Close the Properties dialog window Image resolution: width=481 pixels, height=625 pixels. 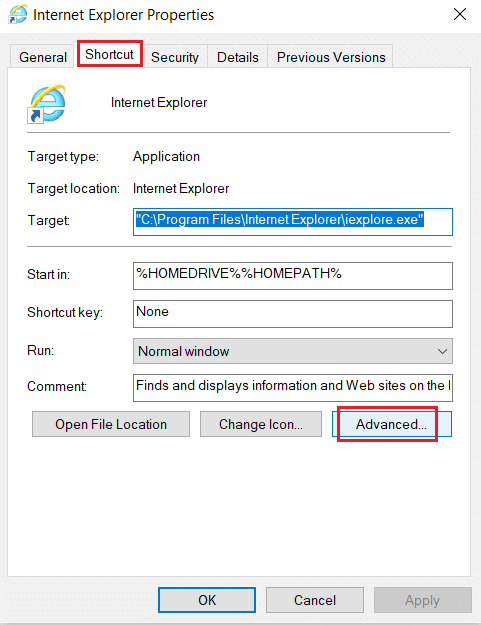(x=460, y=14)
